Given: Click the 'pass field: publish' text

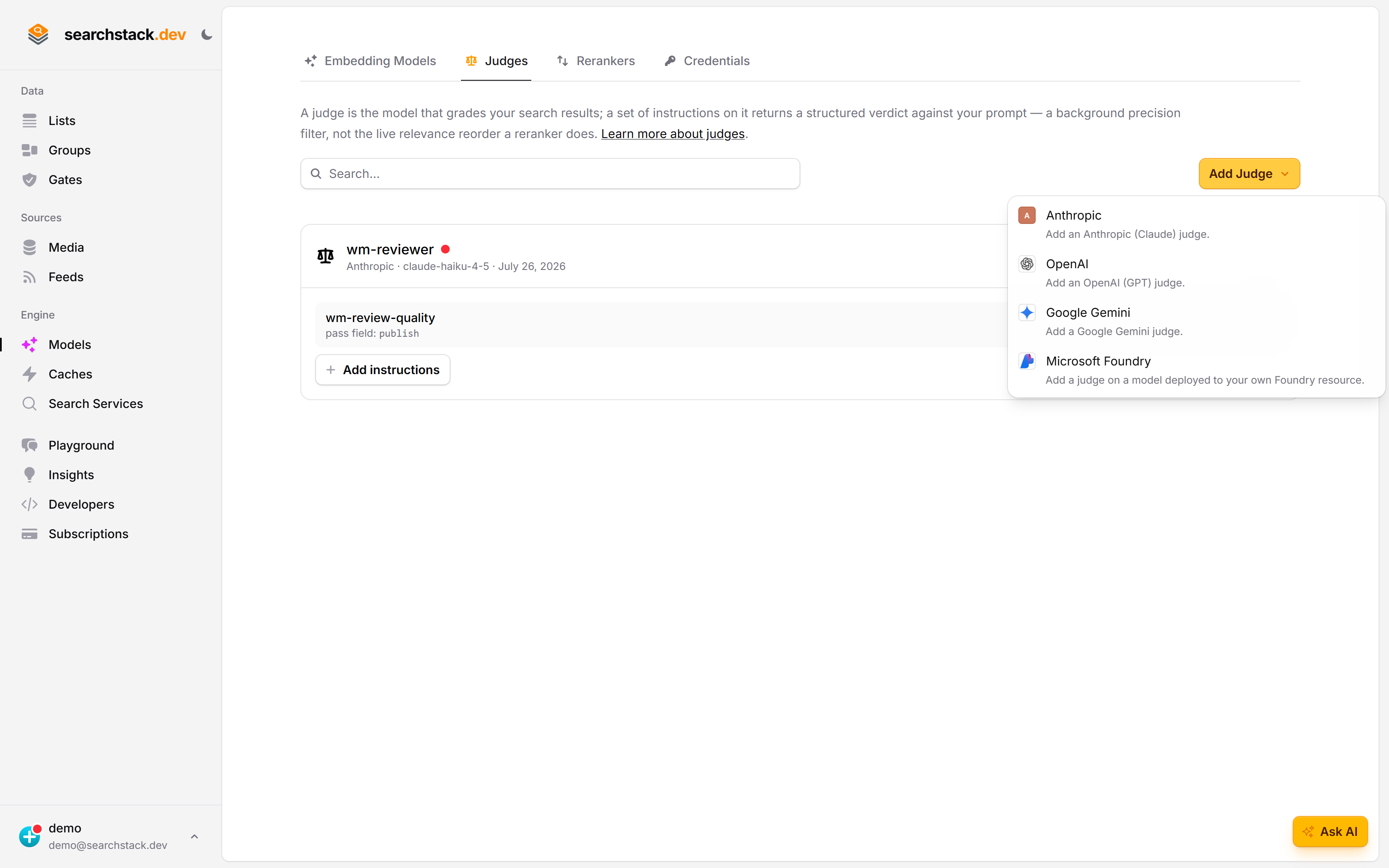Looking at the screenshot, I should tap(372, 334).
